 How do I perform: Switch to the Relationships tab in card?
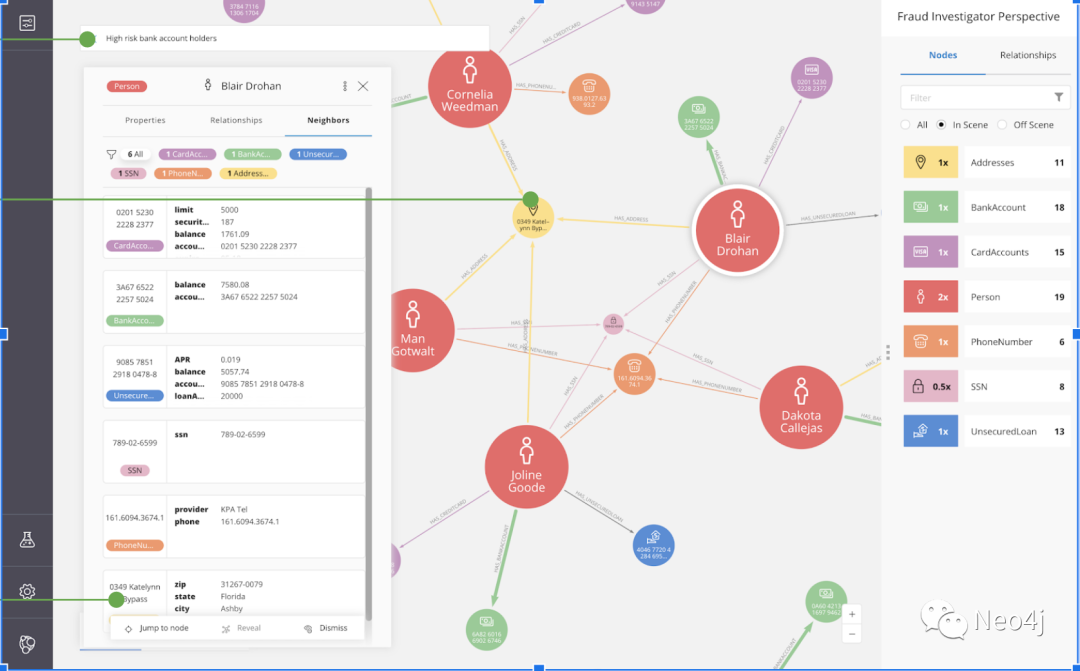pyautogui.click(x=236, y=120)
